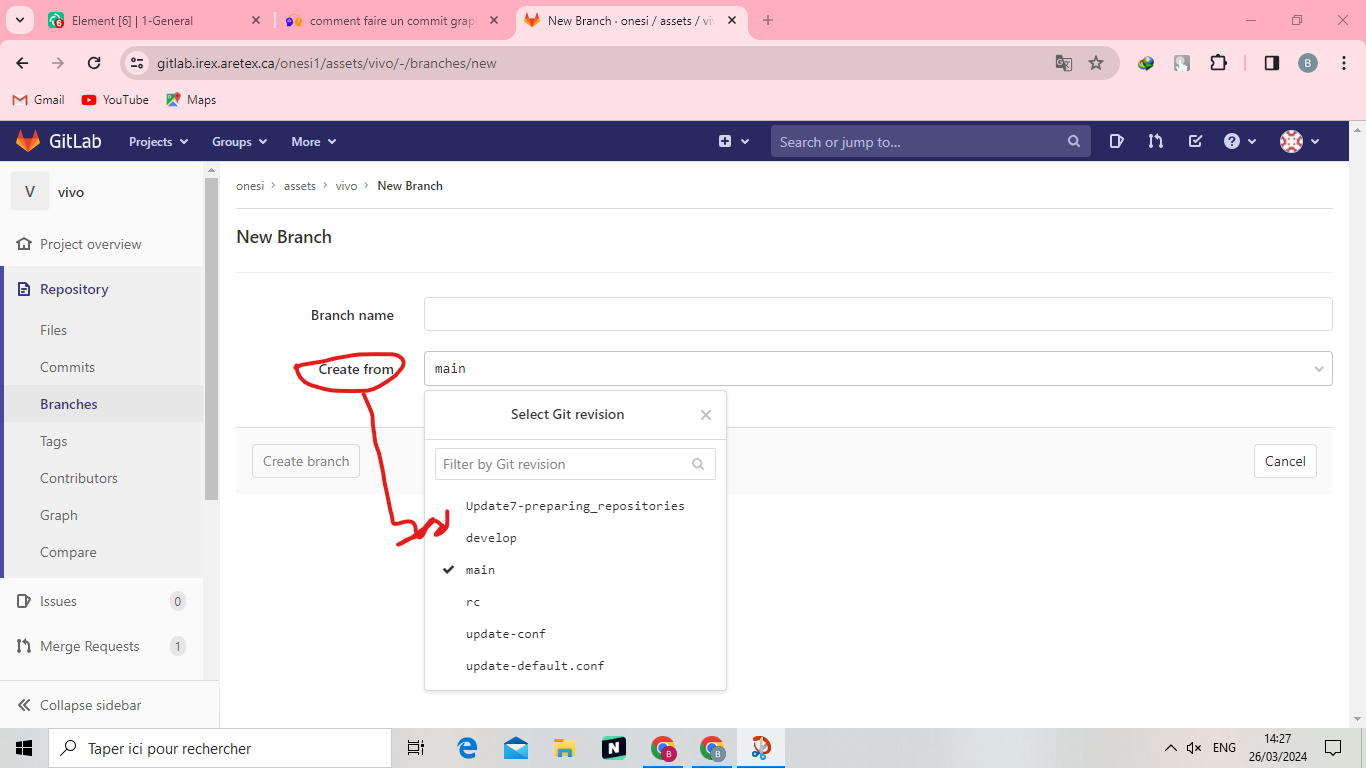The image size is (1366, 768).
Task: Show hidden system tray icons
Action: coord(1170,748)
